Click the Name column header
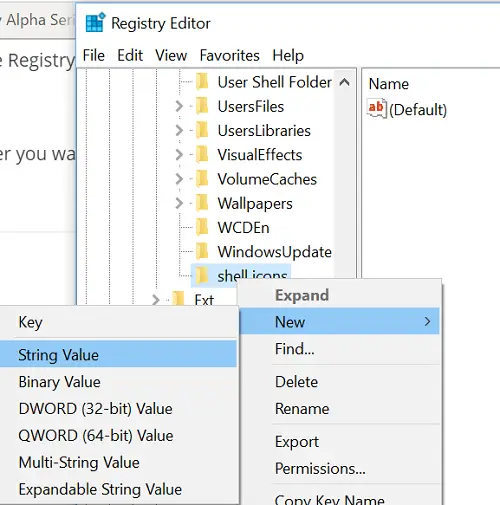The image size is (500, 505). click(x=389, y=84)
